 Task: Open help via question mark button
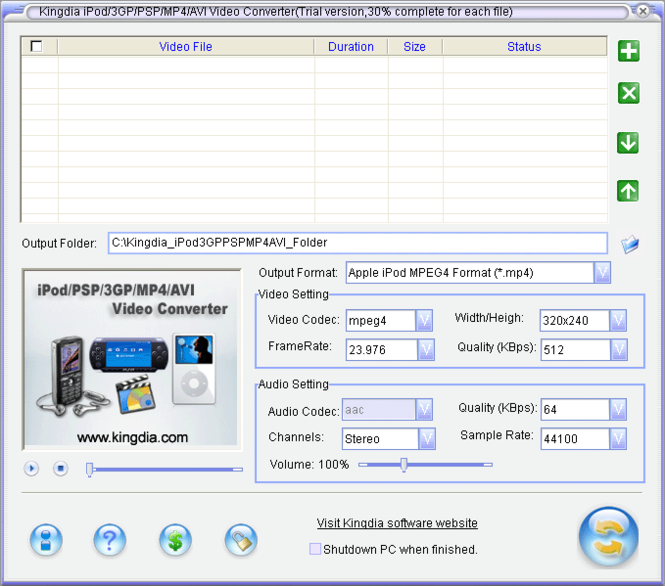coord(109,540)
